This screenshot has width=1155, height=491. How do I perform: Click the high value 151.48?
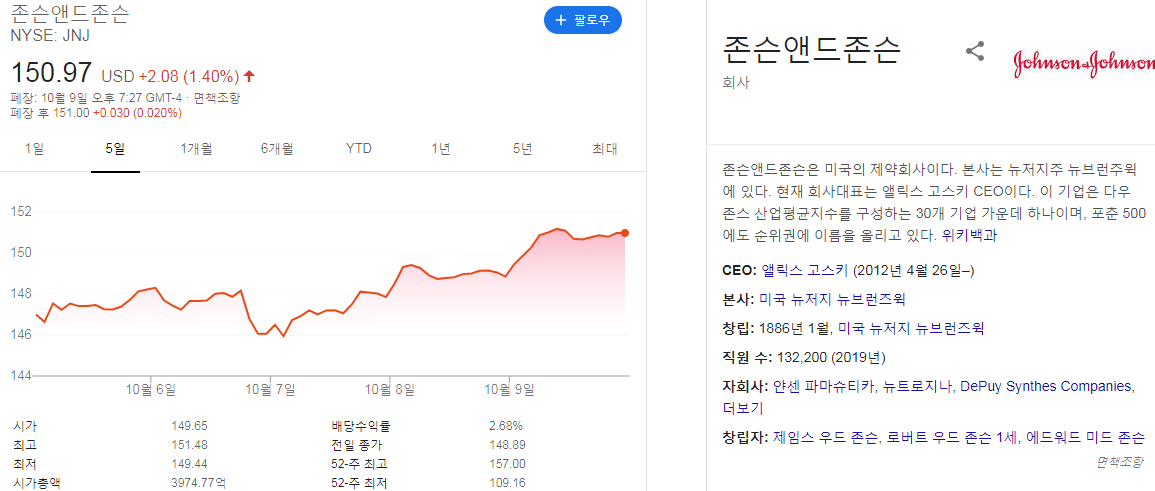point(189,445)
